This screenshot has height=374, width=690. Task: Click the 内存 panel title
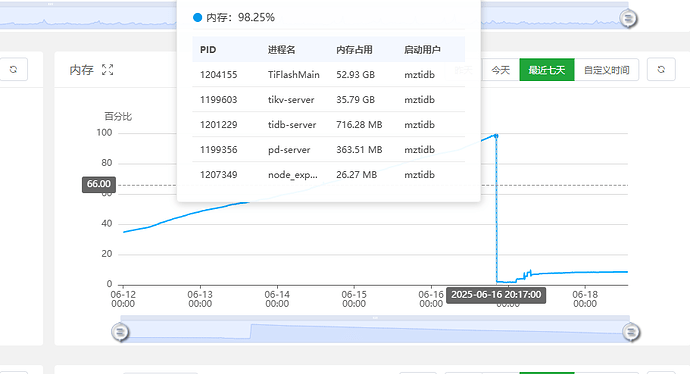point(81,70)
